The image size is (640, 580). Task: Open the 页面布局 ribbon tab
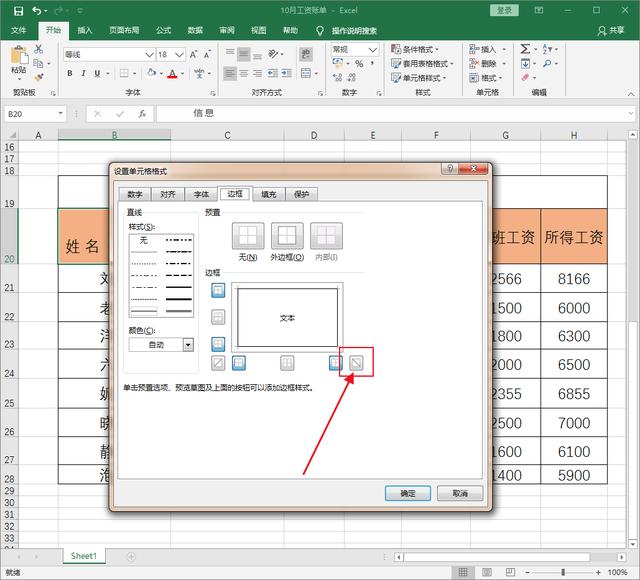(x=124, y=30)
